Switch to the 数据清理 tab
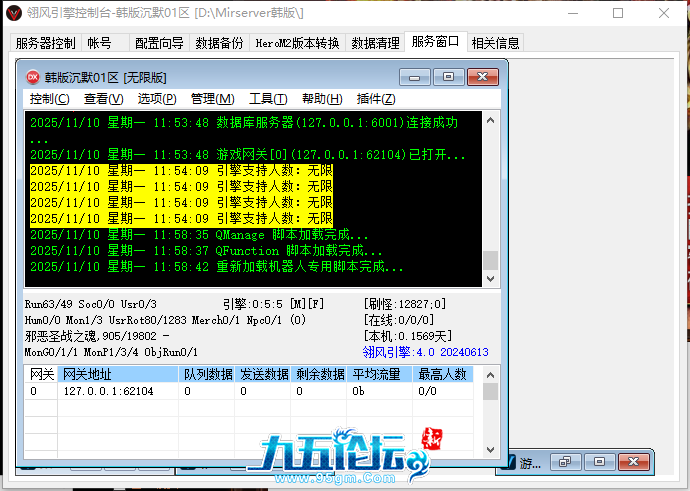Viewport: 690px width, 491px height. [376, 43]
